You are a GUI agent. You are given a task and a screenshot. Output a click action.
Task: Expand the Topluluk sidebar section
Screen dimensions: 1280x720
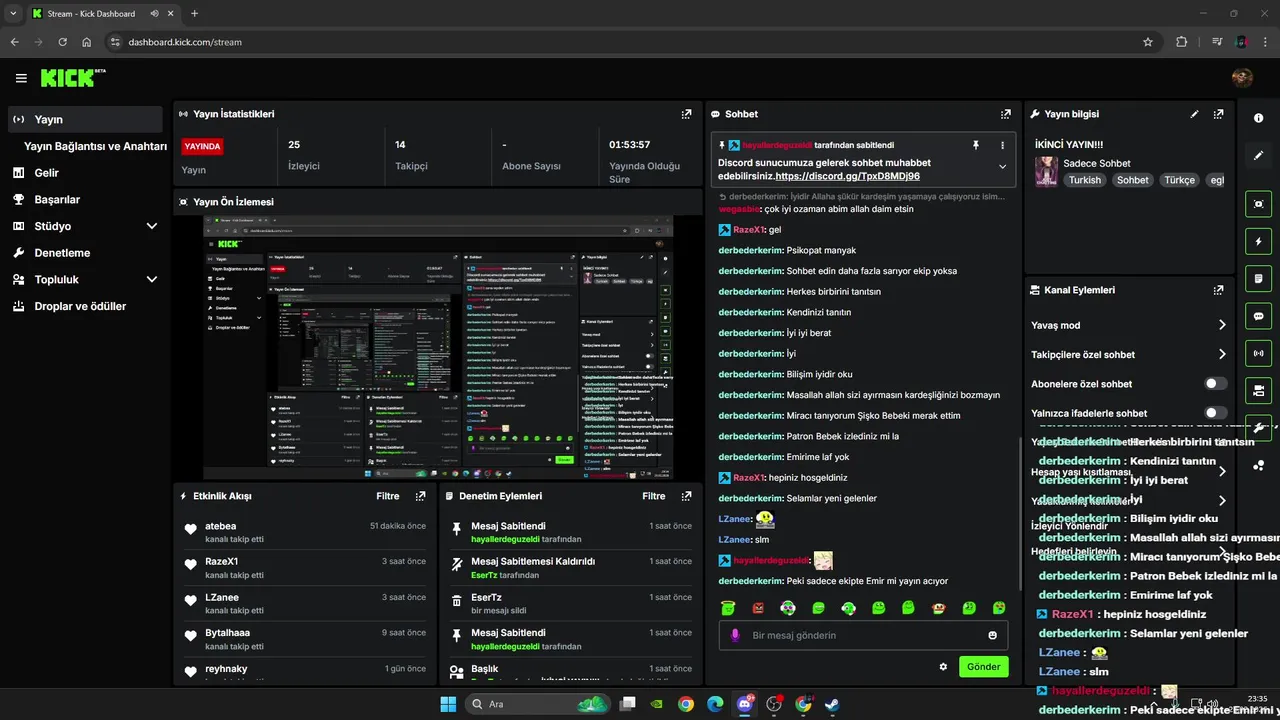tap(152, 280)
